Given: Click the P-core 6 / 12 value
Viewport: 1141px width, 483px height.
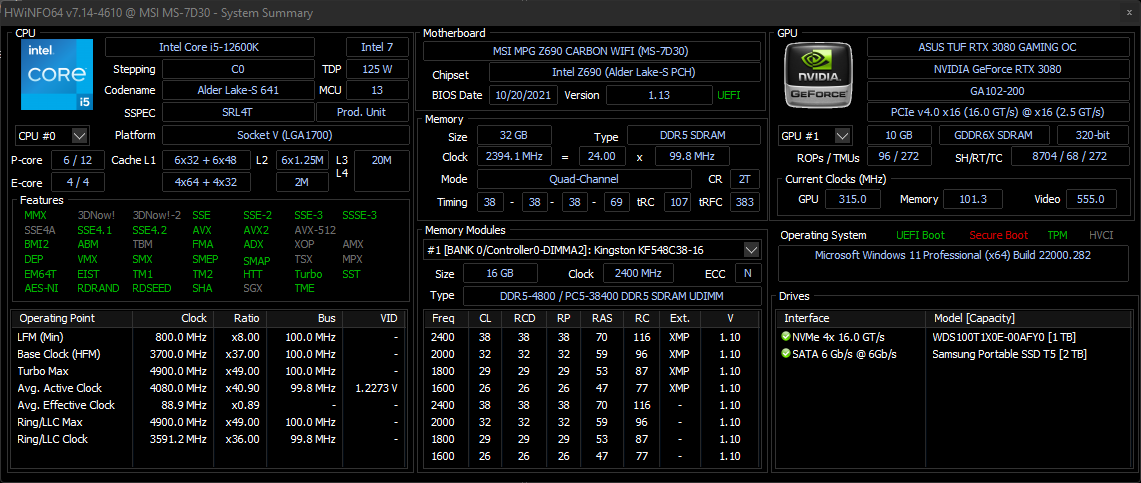Looking at the screenshot, I should 78,160.
